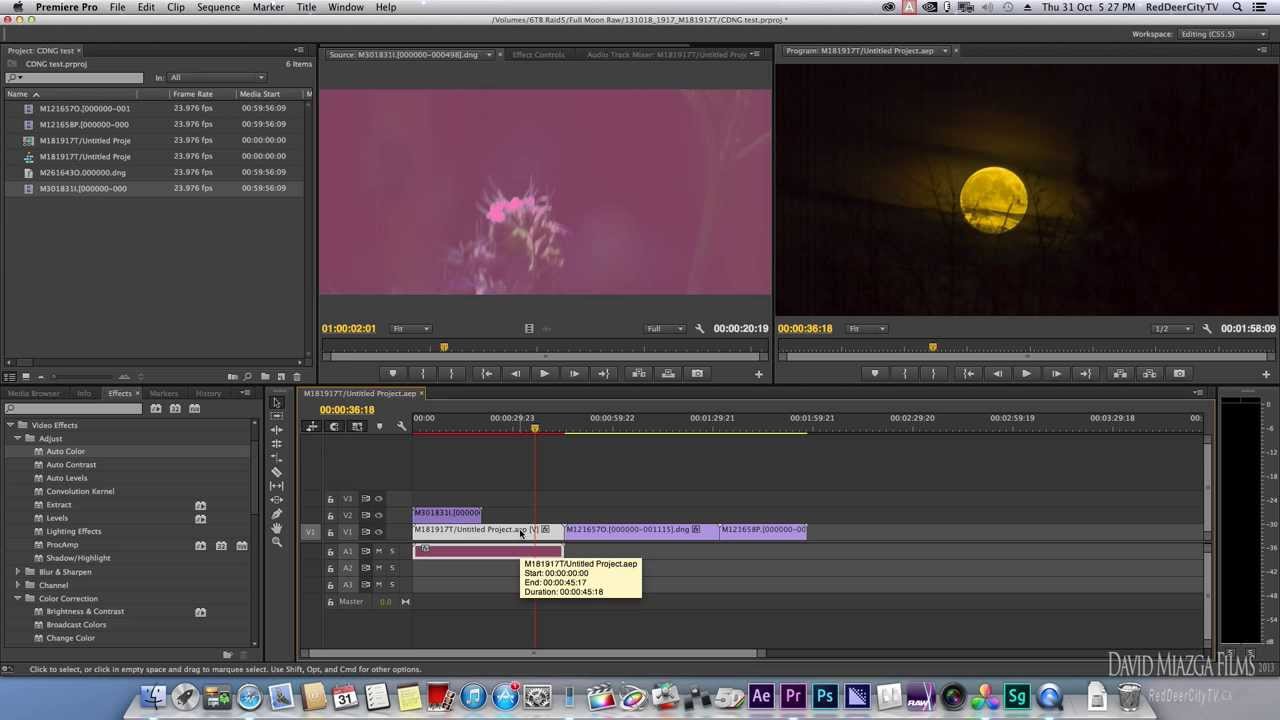1280x720 pixels.
Task: Step forward one frame in Source monitor
Action: tap(574, 374)
